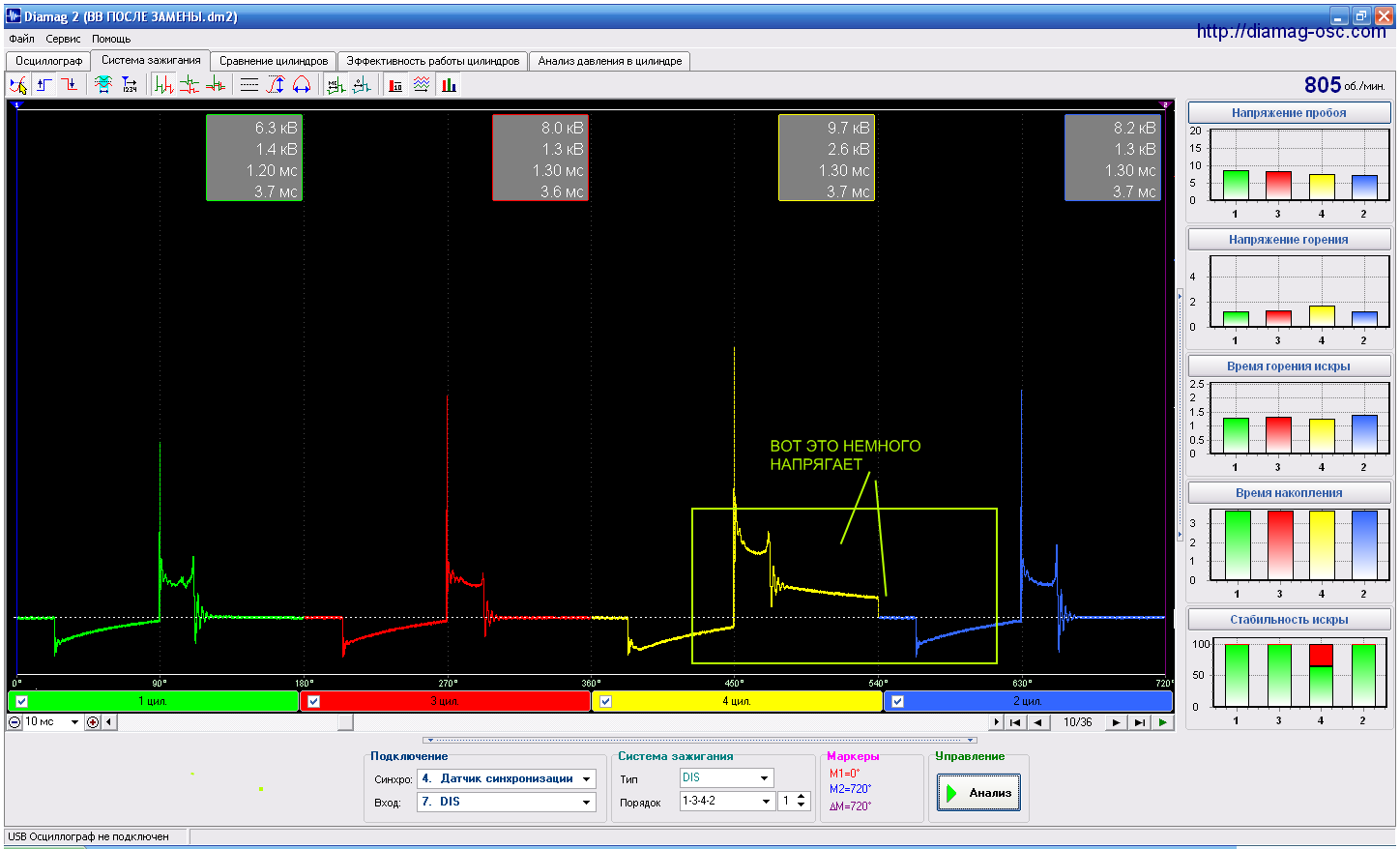The width and height of the screenshot is (1400, 849).
Task: Open the Порядок 1-3-4-2 dropdown
Action: click(767, 802)
